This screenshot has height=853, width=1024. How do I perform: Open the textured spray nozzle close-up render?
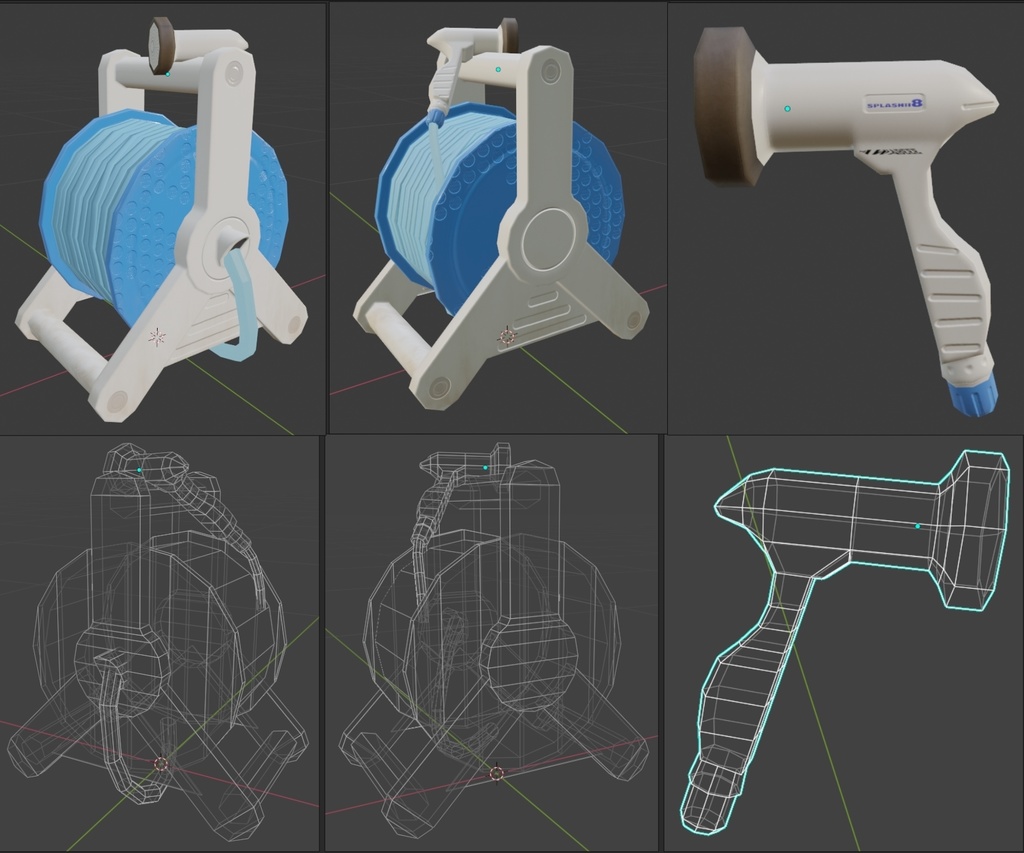(x=846, y=219)
